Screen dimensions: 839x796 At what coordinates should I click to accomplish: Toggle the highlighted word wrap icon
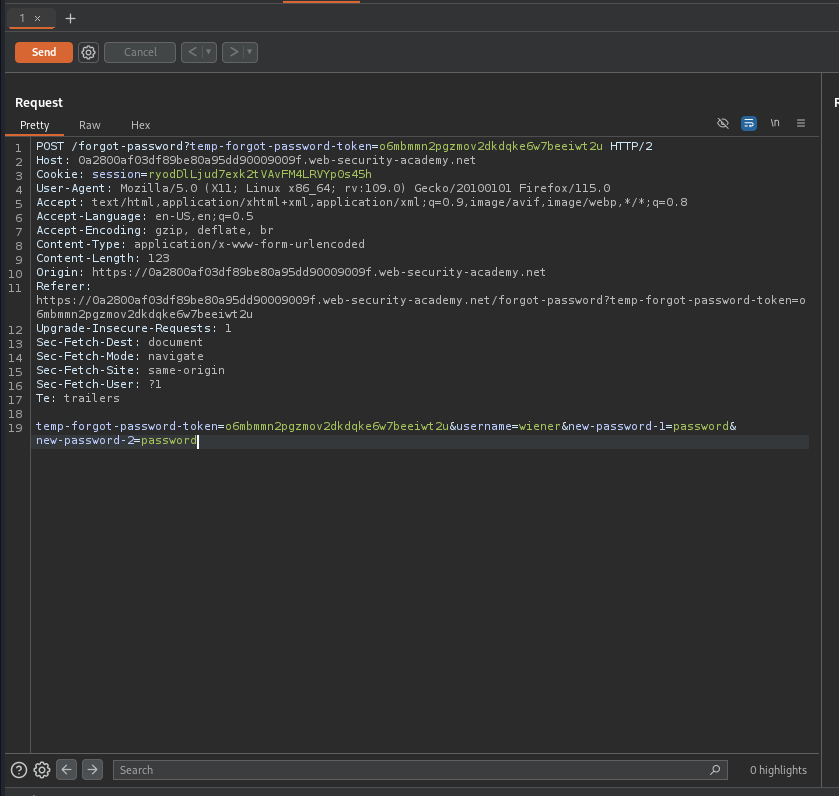749,124
